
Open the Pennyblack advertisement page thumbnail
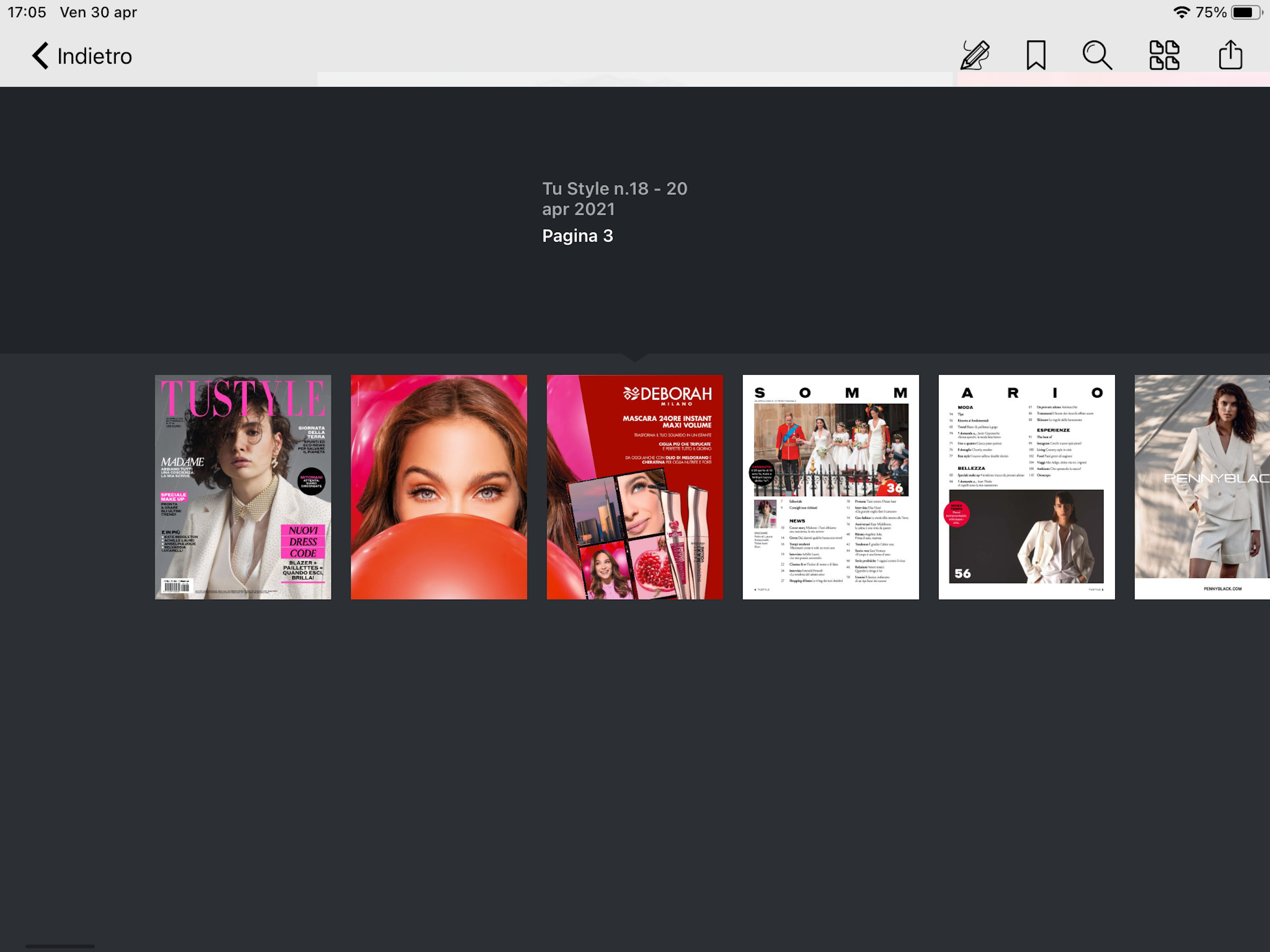click(1202, 487)
